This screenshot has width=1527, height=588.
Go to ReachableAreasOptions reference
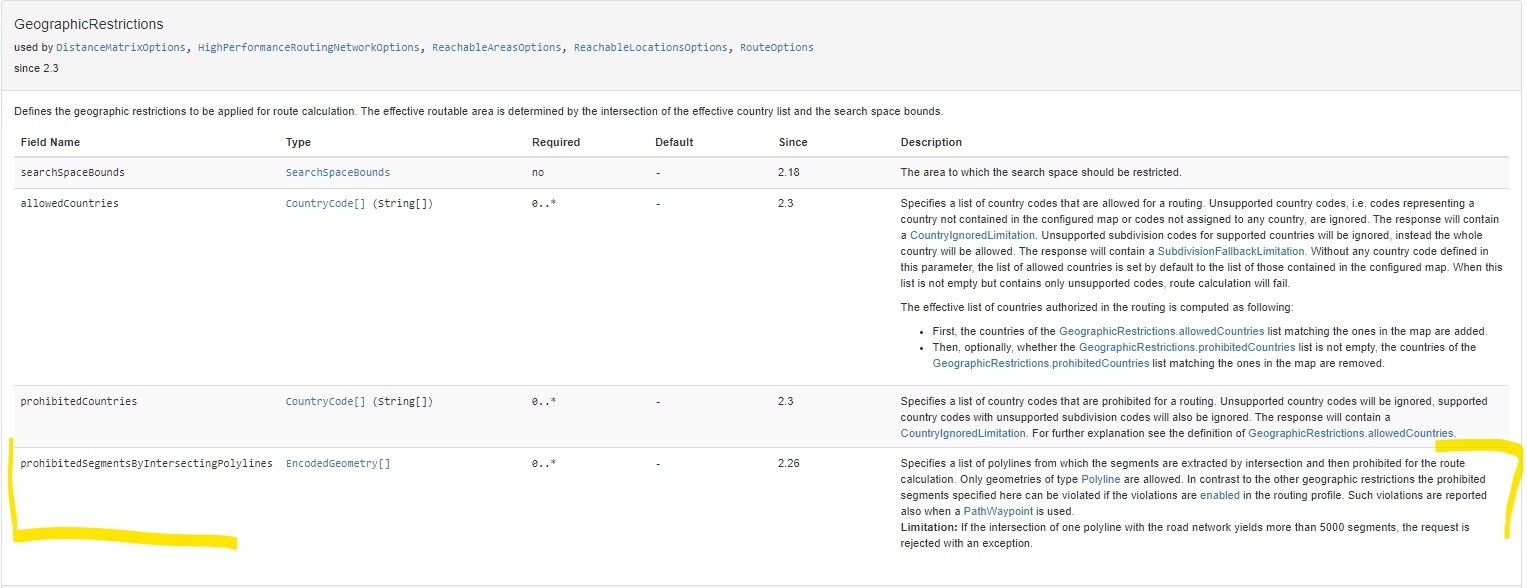click(x=497, y=48)
